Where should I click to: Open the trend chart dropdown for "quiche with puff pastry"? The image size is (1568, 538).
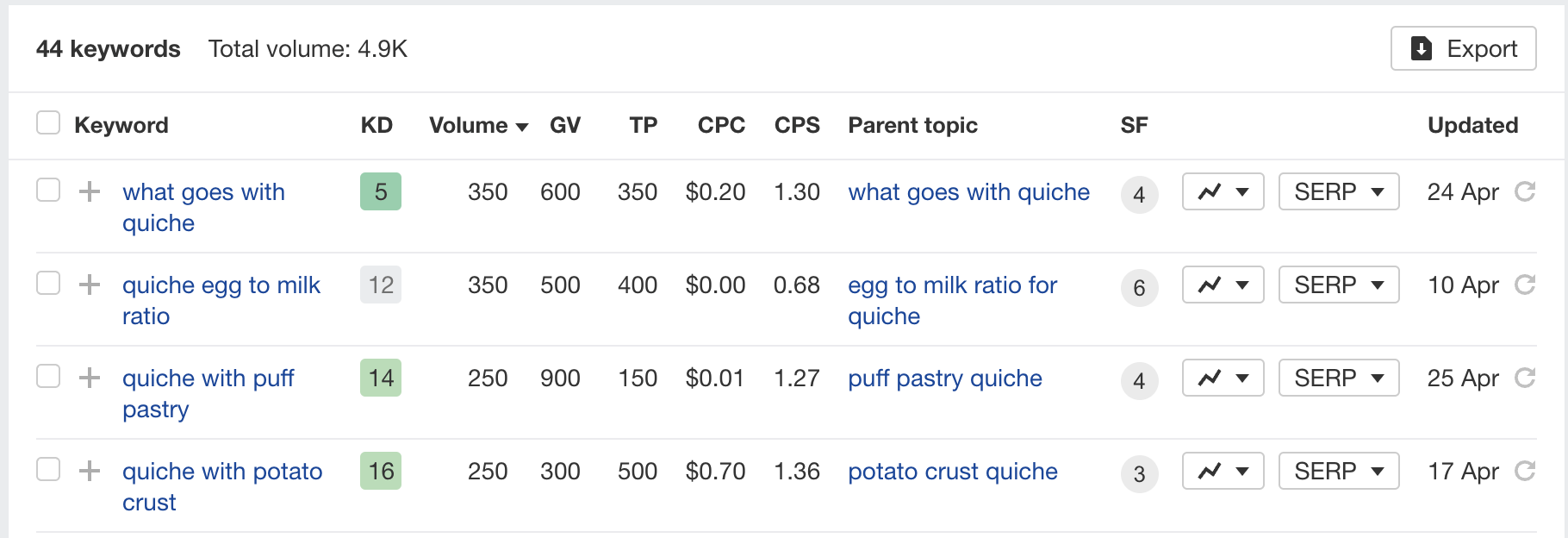click(x=1244, y=378)
